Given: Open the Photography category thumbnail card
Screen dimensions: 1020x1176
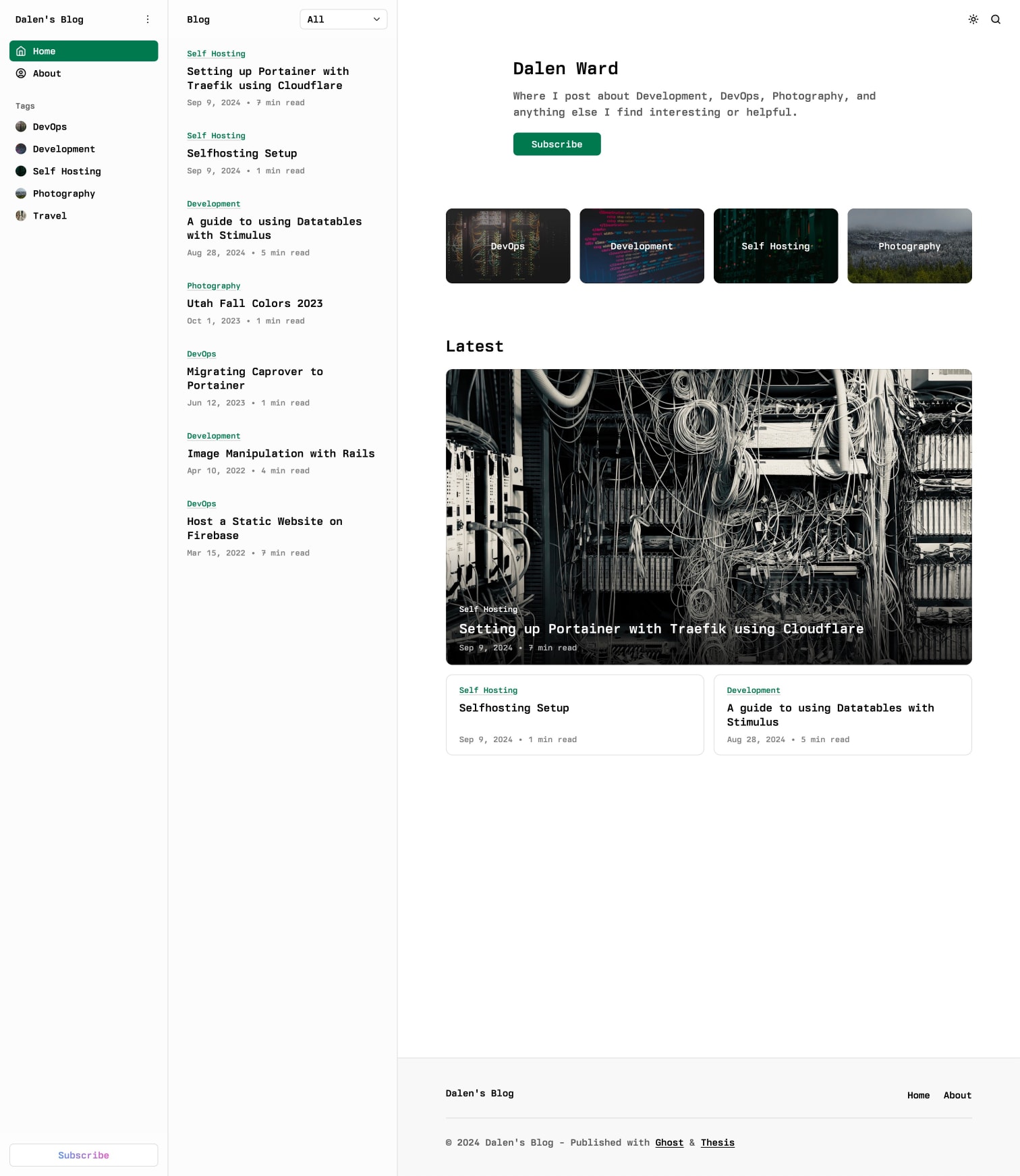Looking at the screenshot, I should pyautogui.click(x=909, y=246).
